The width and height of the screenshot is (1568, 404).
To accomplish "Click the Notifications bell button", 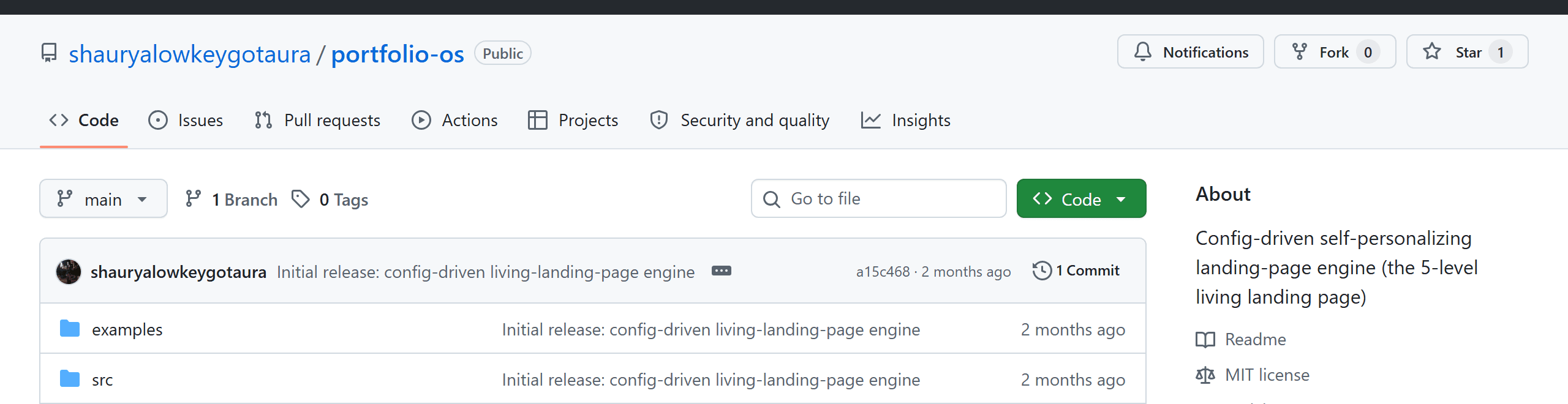I will pyautogui.click(x=1190, y=52).
